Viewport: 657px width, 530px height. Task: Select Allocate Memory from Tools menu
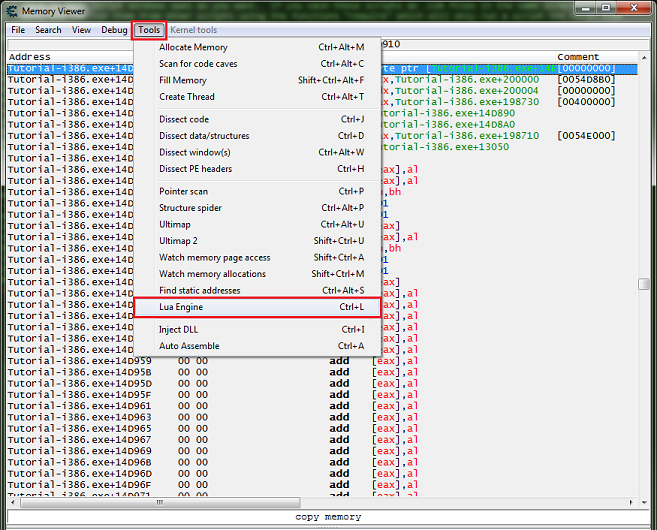pyautogui.click(x=193, y=47)
